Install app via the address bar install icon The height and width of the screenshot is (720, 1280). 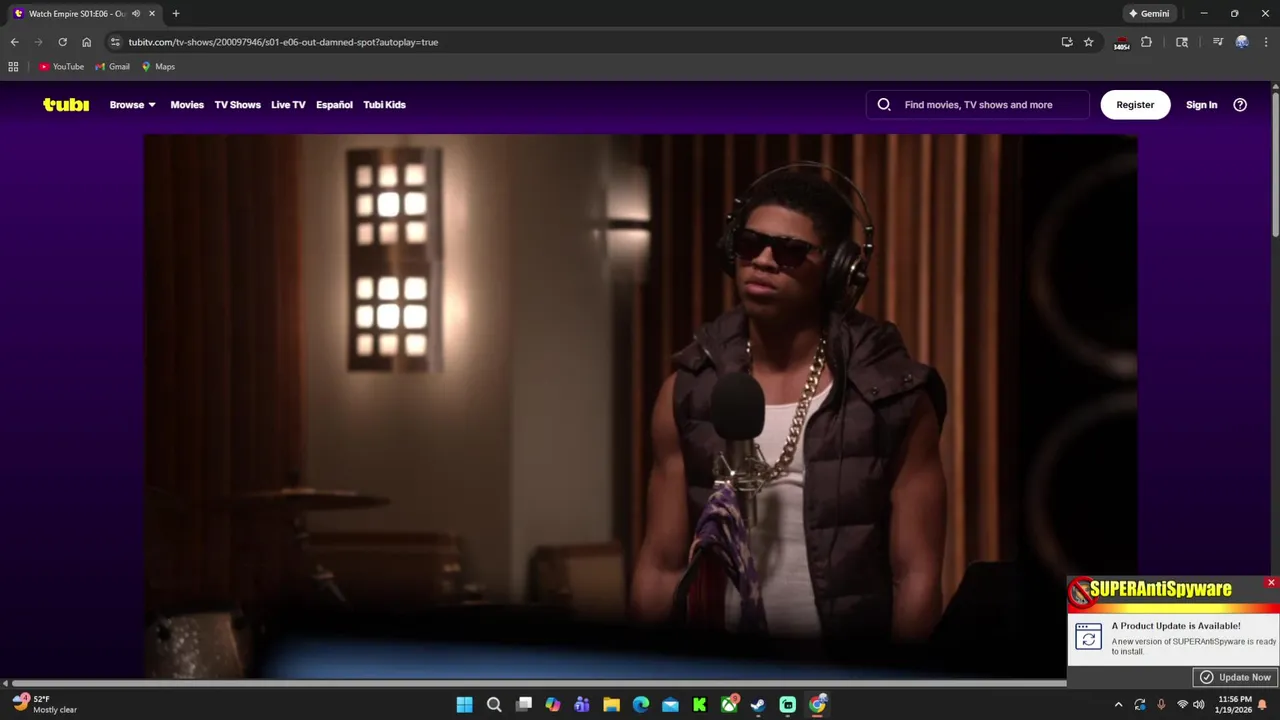pos(1067,42)
